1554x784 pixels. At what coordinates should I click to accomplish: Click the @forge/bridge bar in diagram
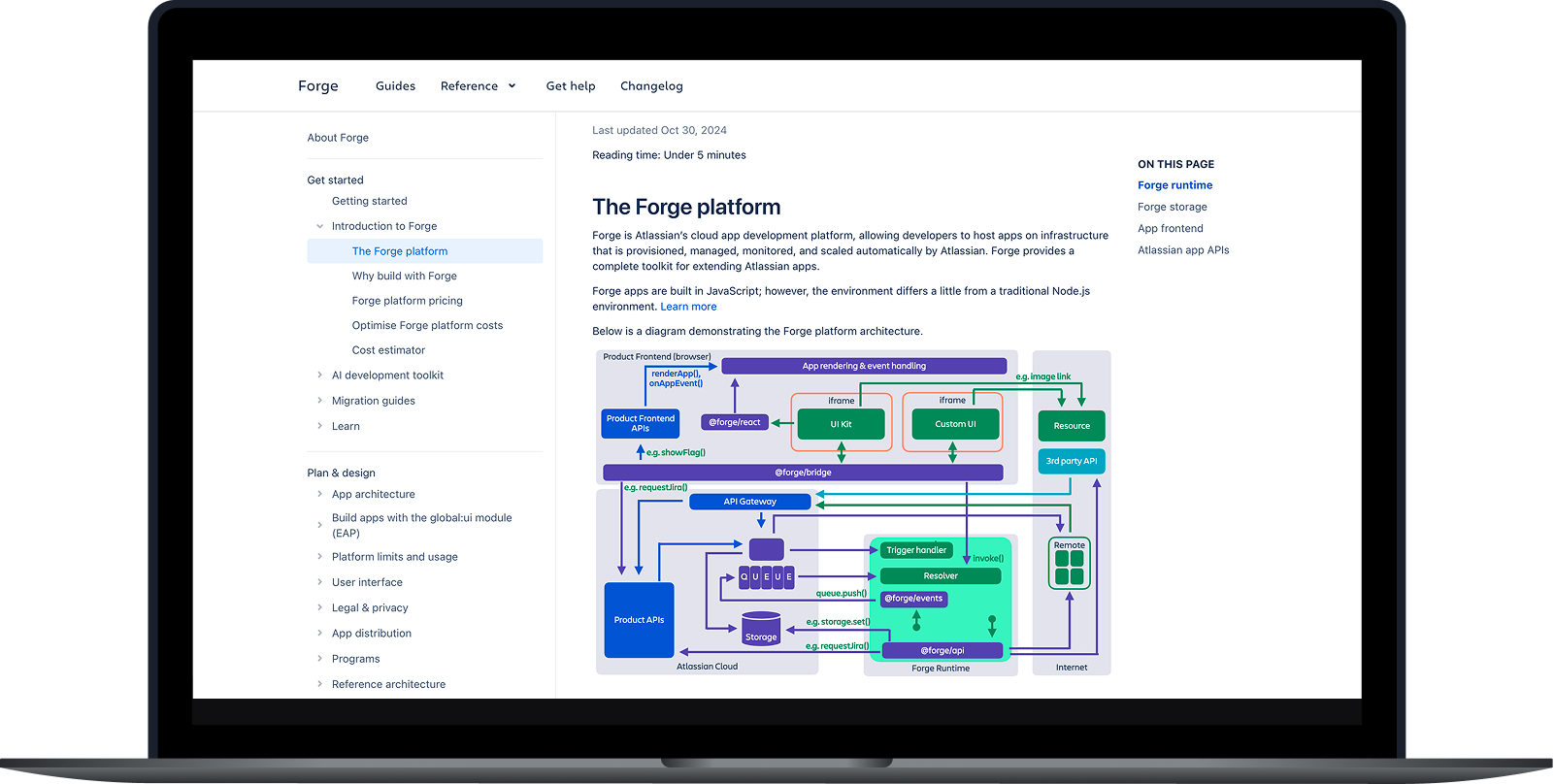tap(803, 473)
